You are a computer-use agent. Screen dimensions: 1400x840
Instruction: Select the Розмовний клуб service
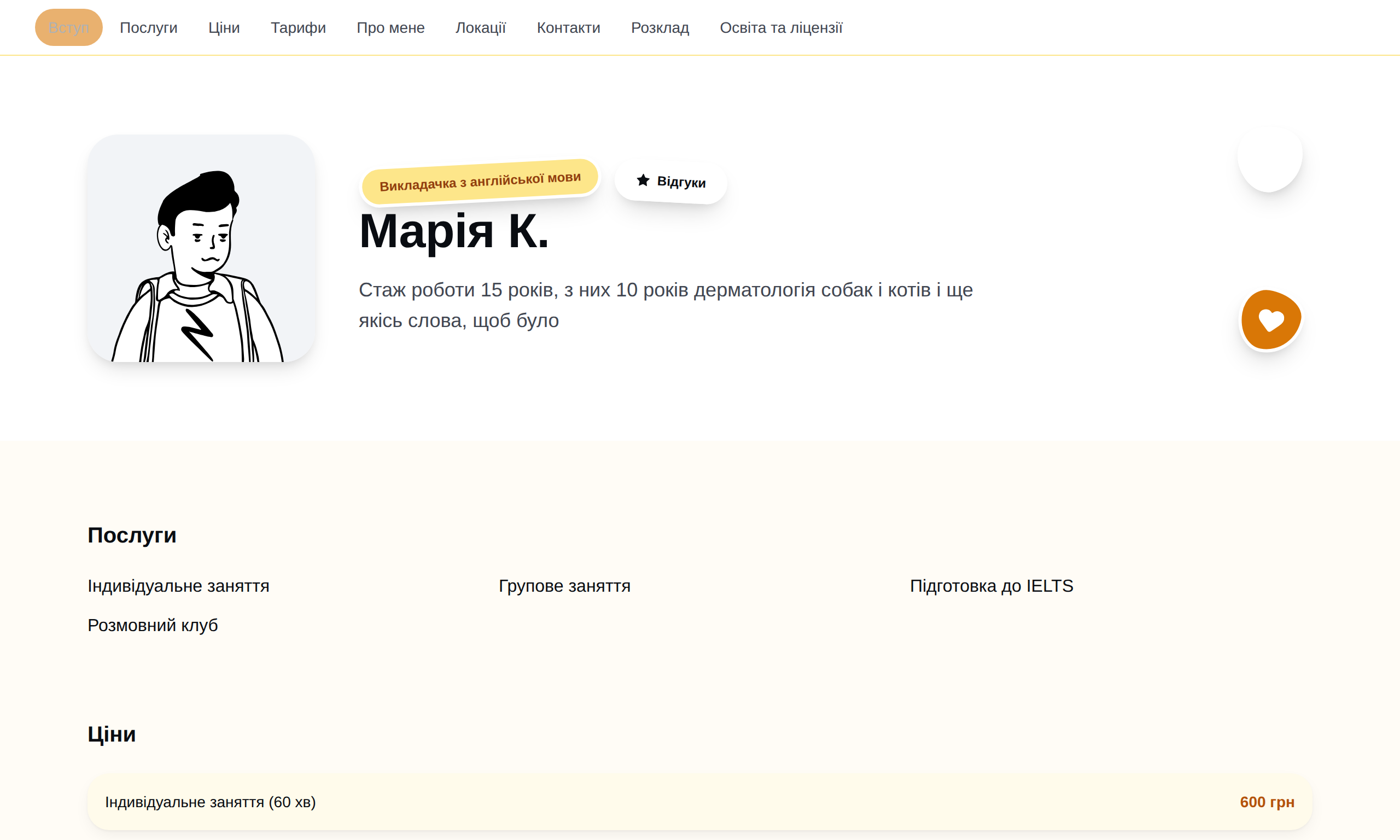click(x=153, y=626)
